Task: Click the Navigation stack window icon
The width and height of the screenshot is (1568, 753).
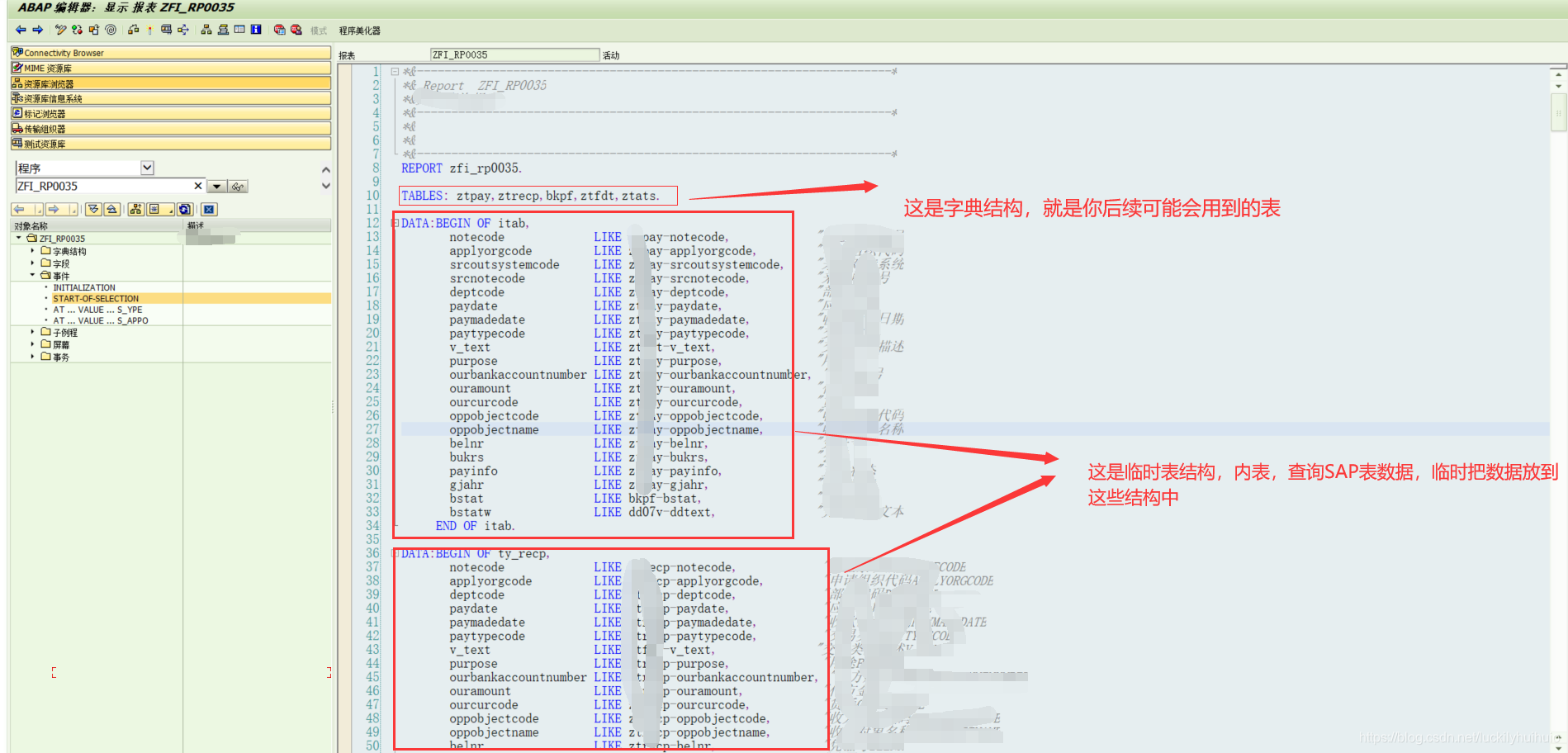Action: pos(223,30)
